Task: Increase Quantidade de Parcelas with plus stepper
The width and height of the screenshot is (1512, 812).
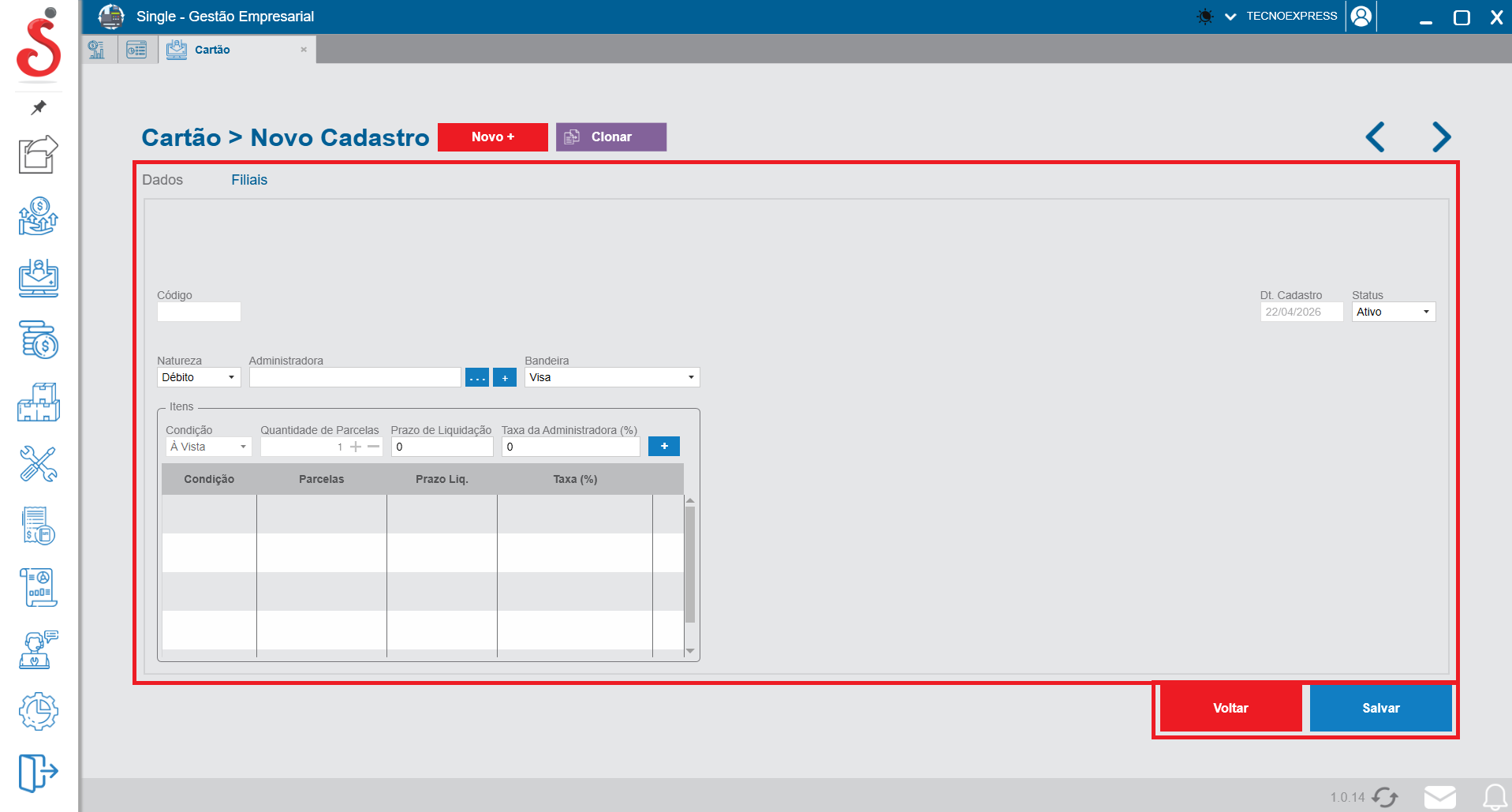Action: tap(356, 447)
